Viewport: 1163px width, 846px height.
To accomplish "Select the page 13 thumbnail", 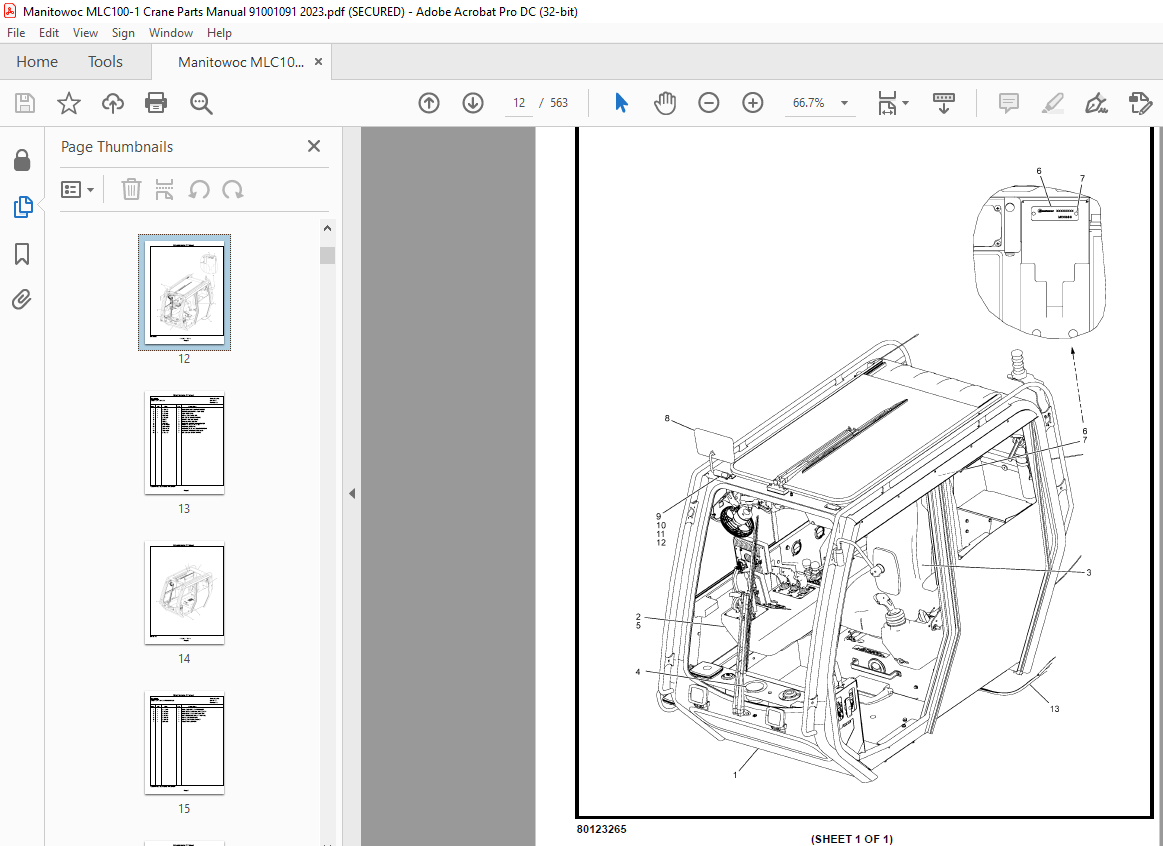I will pyautogui.click(x=184, y=443).
